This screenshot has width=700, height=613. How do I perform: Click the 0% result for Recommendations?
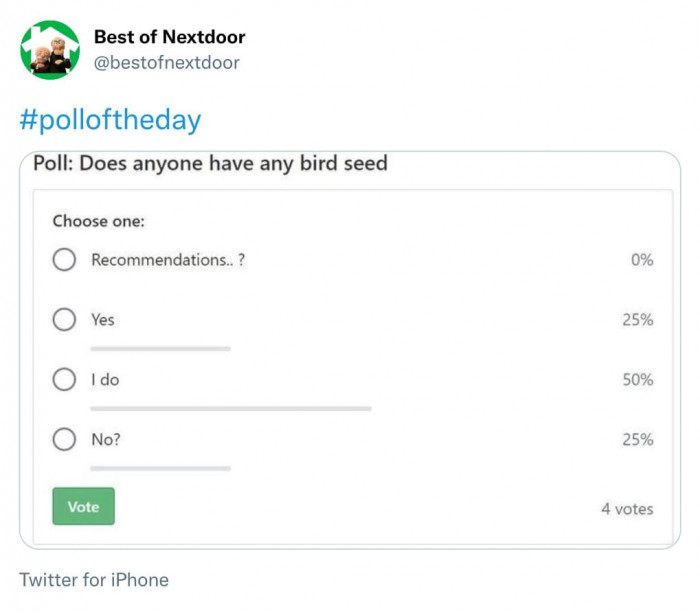(x=641, y=260)
